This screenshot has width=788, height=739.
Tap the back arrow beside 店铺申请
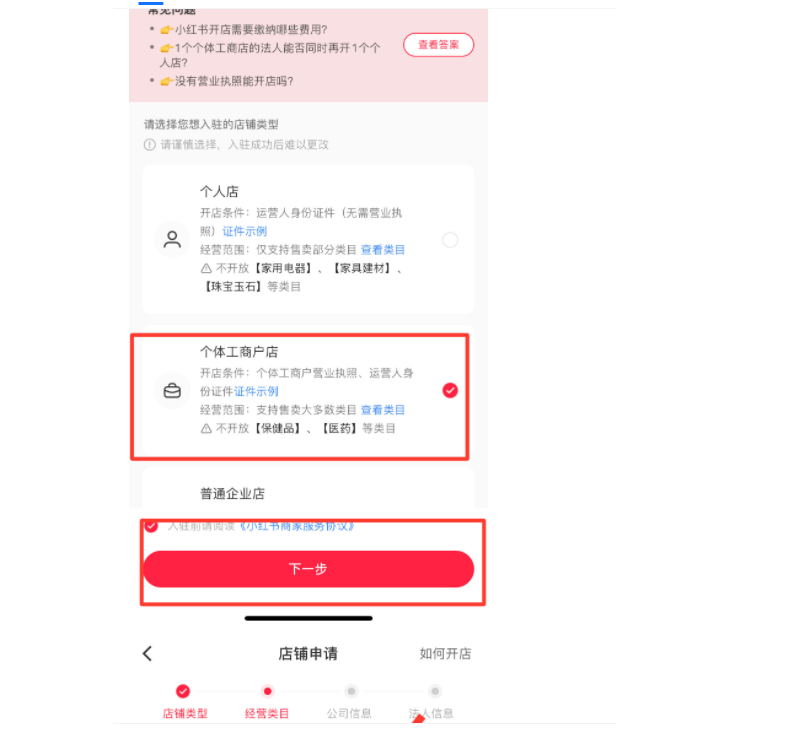pyautogui.click(x=147, y=654)
